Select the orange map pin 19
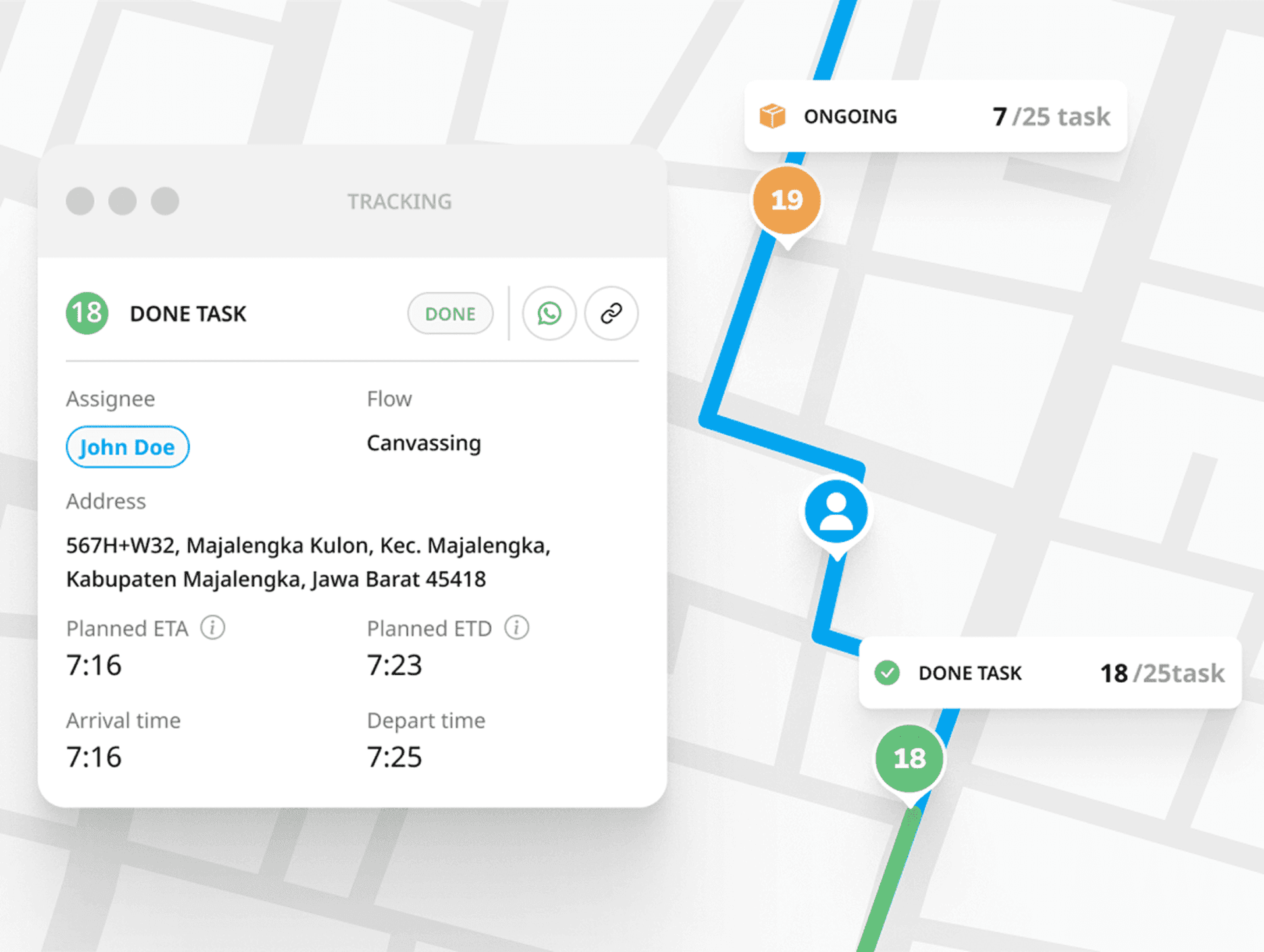Viewport: 1264px width, 952px height. [787, 200]
